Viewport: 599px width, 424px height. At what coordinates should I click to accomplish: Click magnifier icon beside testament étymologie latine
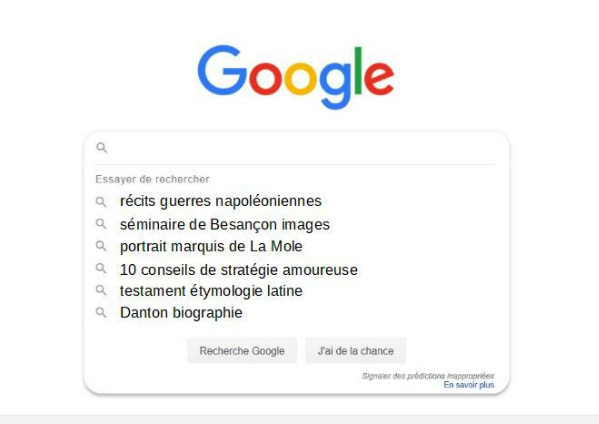pyautogui.click(x=101, y=290)
